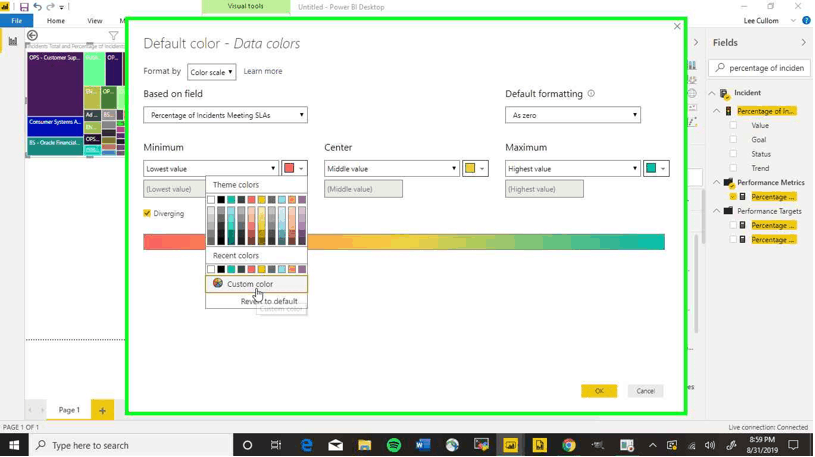Click the Custom color palette icon

[218, 284]
